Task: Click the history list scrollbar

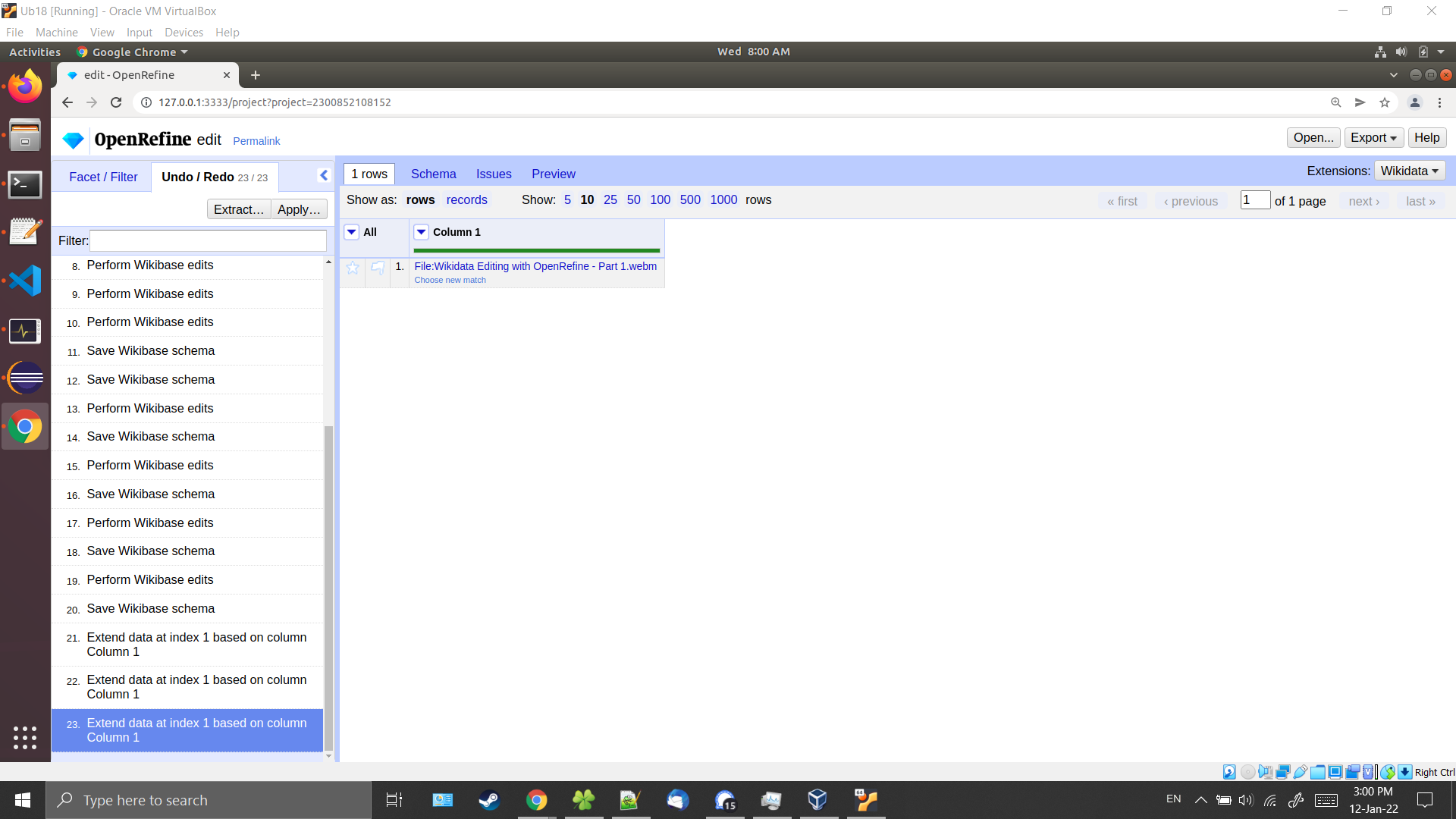Action: click(x=328, y=588)
